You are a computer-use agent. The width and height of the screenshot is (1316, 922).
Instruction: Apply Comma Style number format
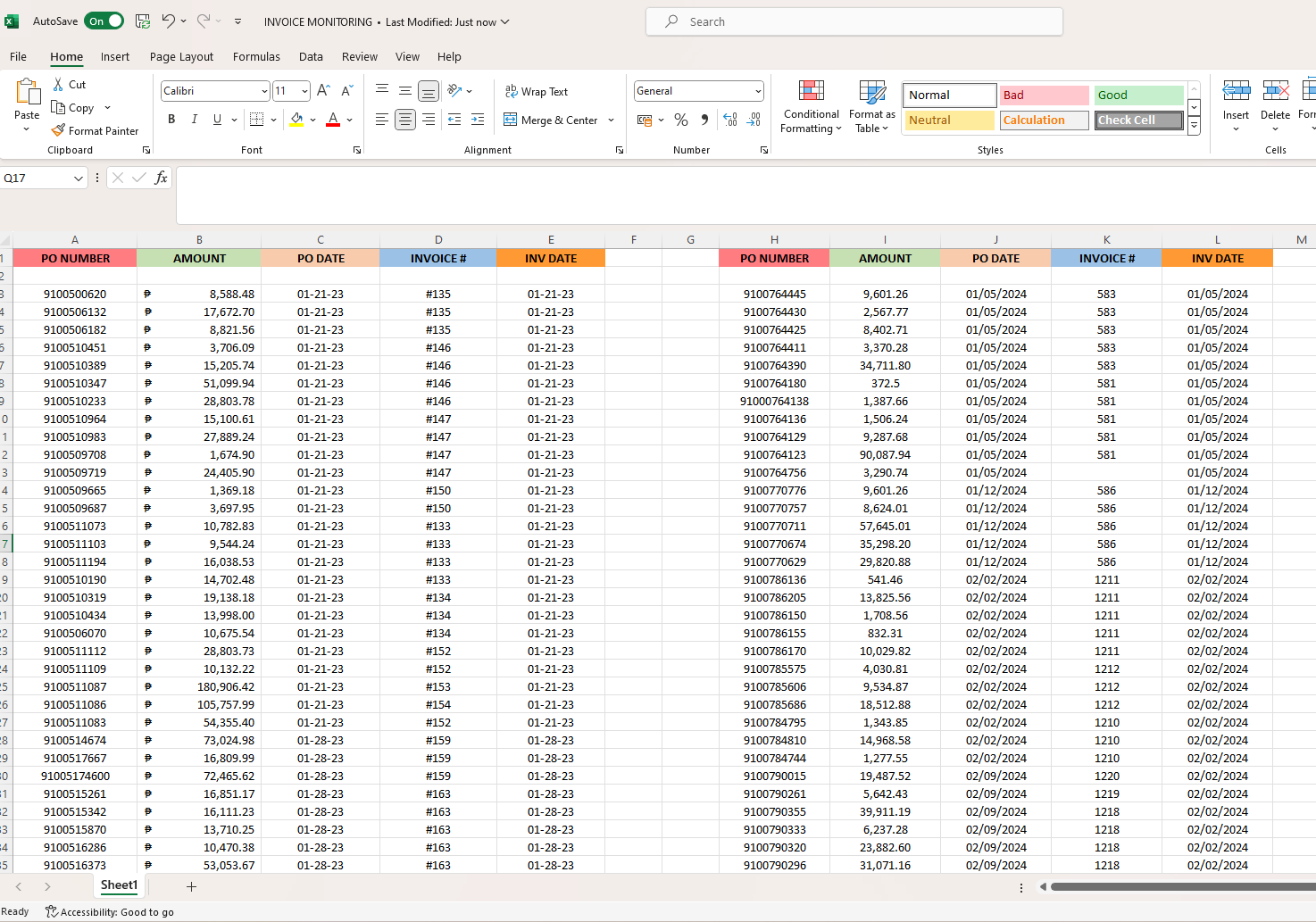coord(704,120)
